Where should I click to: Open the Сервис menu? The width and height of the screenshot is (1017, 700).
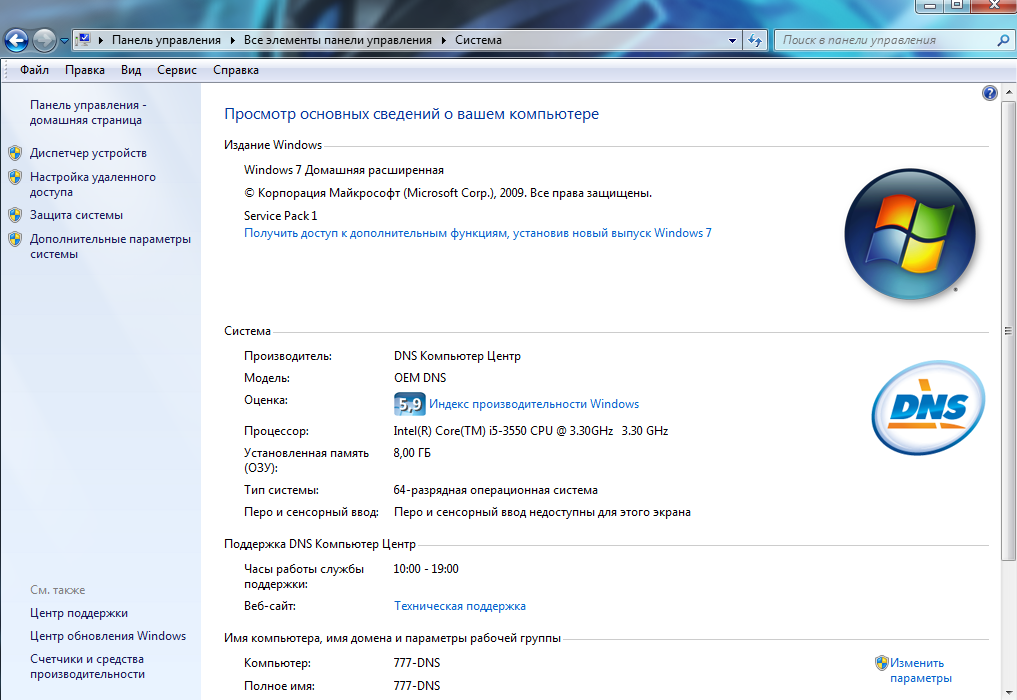click(176, 69)
